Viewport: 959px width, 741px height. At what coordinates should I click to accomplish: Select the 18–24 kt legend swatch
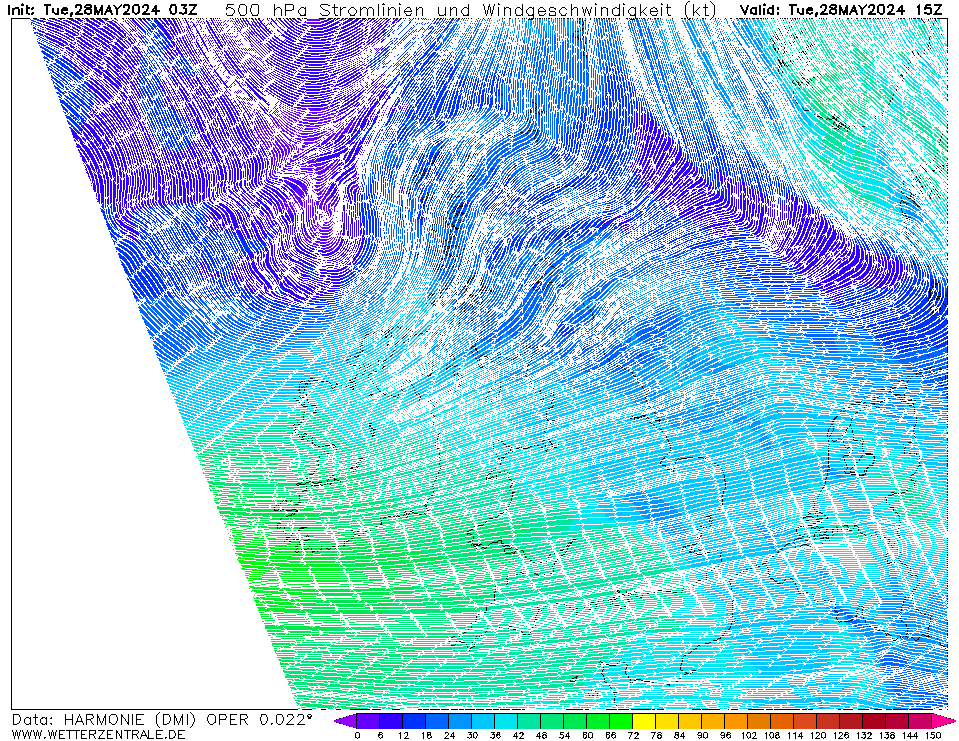pyautogui.click(x=437, y=721)
